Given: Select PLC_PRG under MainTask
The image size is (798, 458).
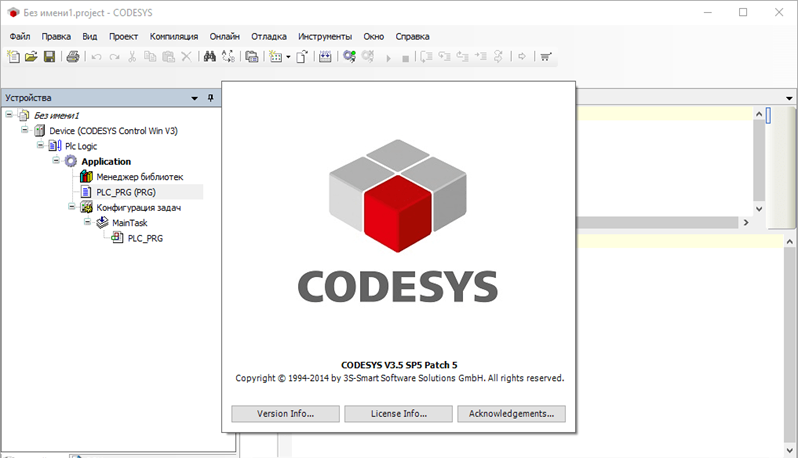Looking at the screenshot, I should point(145,238).
